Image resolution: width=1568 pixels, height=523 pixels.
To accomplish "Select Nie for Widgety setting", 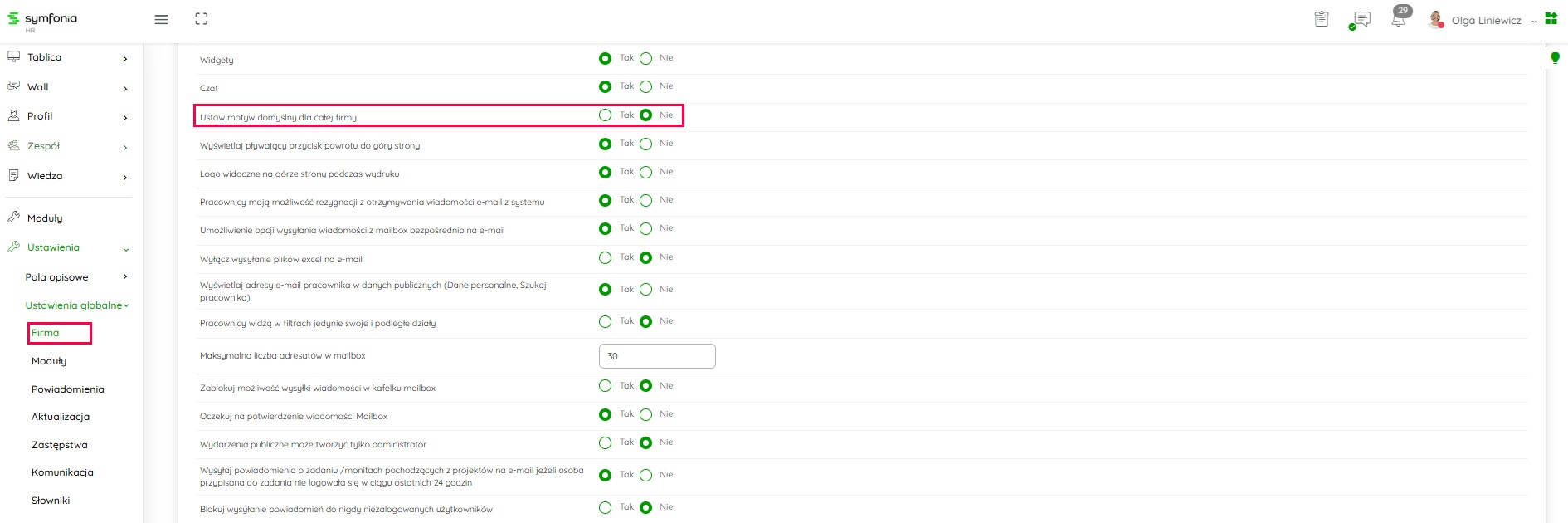I will pyautogui.click(x=645, y=59).
